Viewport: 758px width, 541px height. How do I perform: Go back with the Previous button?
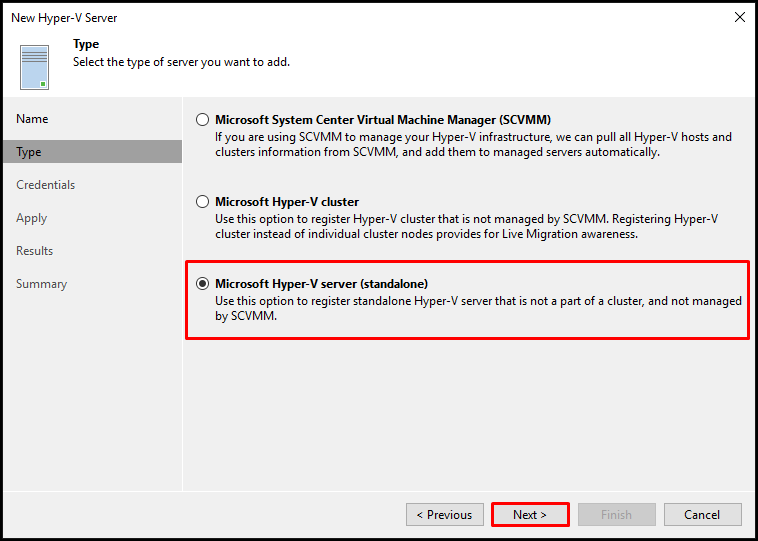coord(445,515)
